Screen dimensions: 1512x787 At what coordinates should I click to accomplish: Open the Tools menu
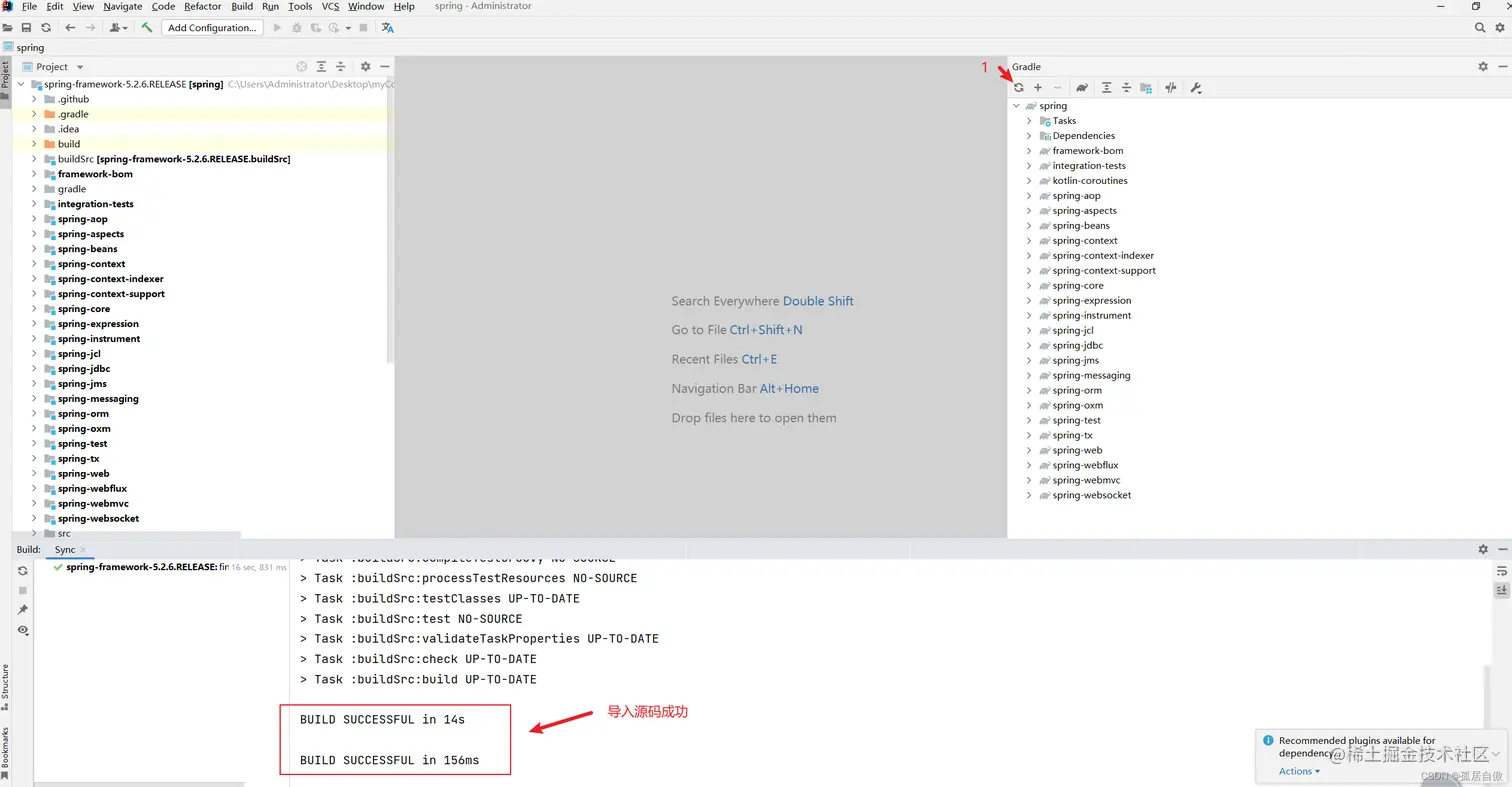tap(300, 6)
